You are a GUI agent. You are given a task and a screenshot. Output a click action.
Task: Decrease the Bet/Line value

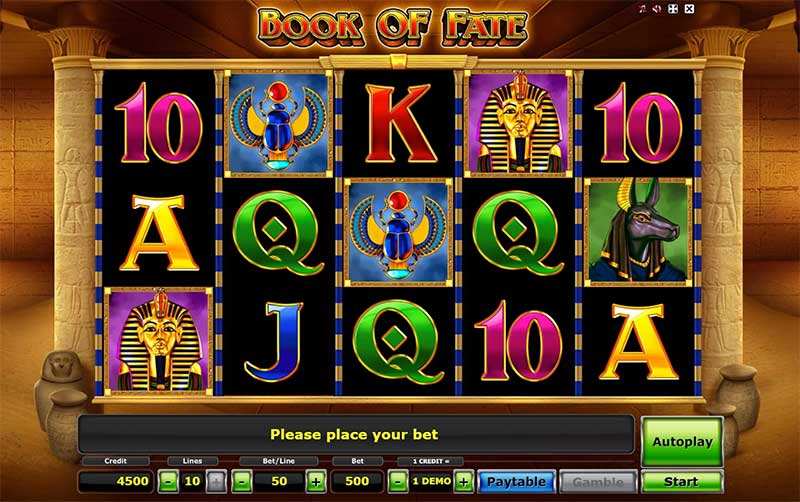click(242, 481)
